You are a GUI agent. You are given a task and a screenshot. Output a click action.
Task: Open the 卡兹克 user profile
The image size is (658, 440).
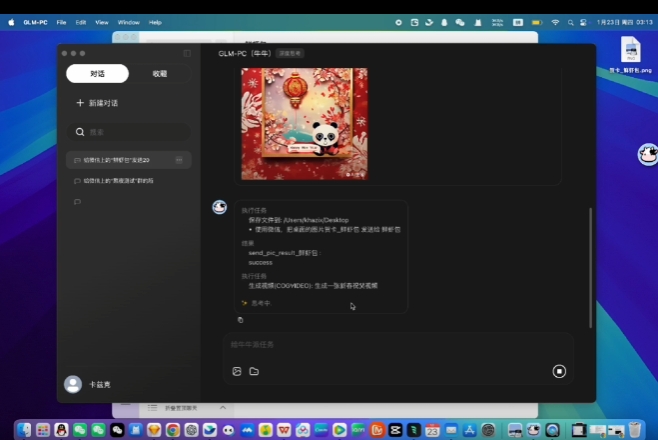[x=87, y=384]
